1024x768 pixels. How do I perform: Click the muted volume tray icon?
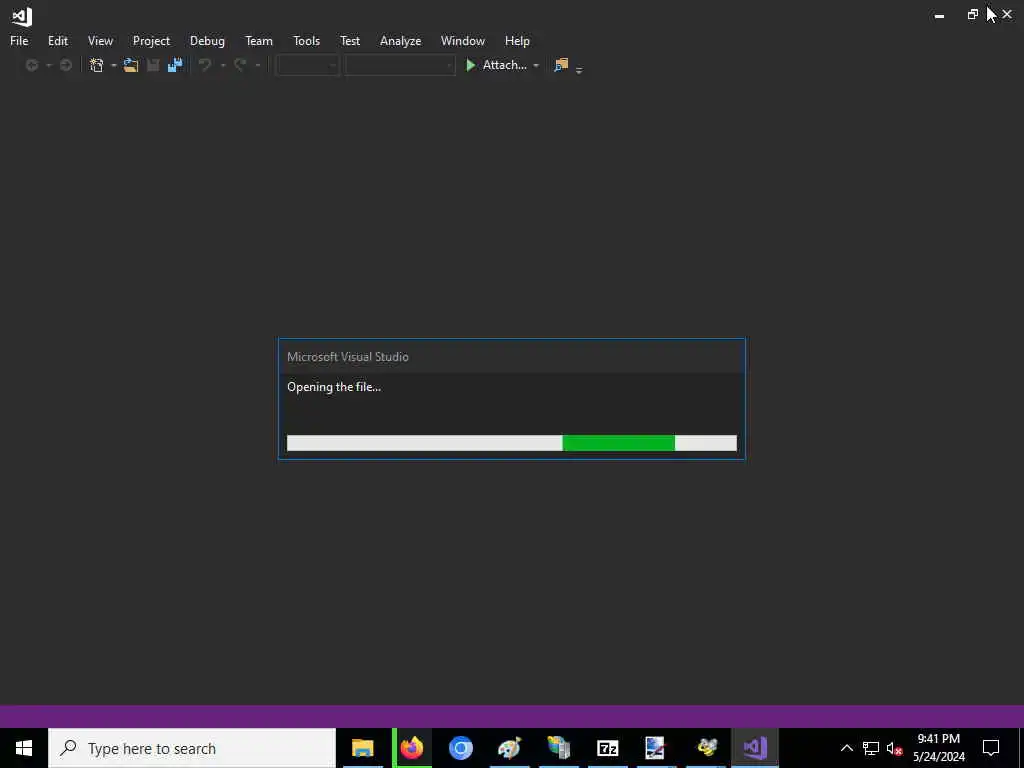point(894,748)
